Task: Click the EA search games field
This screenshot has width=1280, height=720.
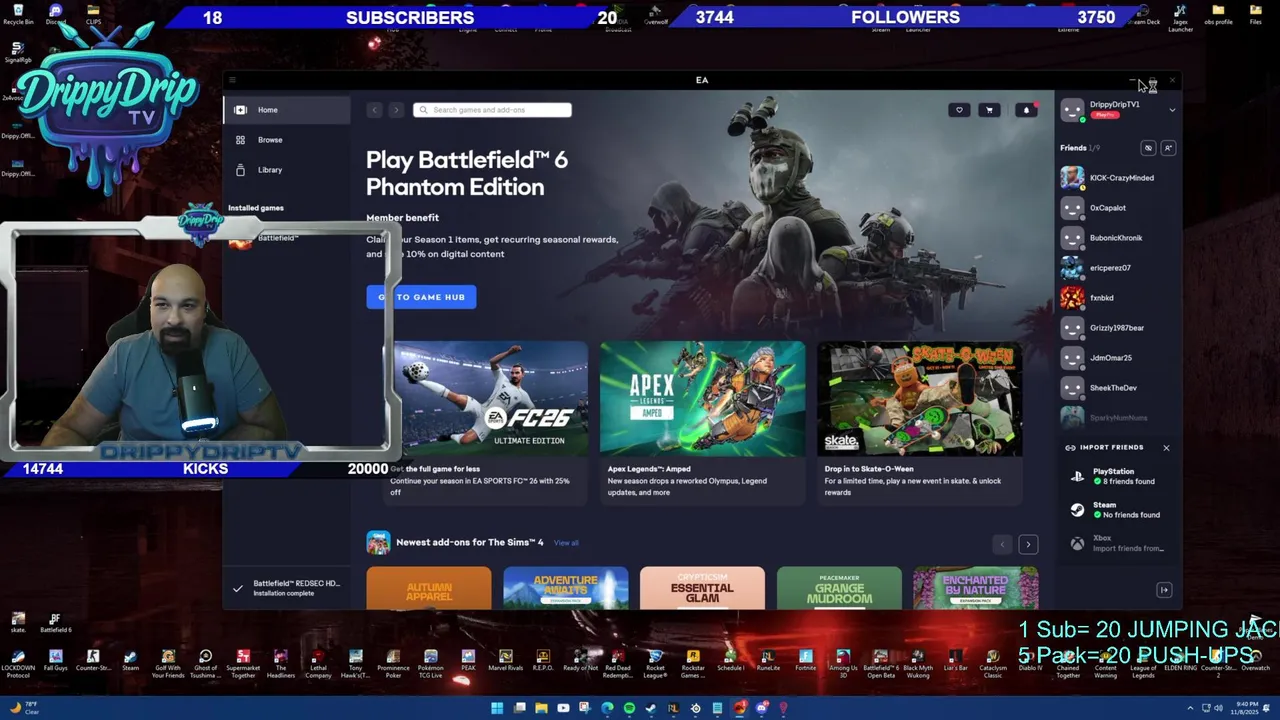Action: tap(492, 110)
